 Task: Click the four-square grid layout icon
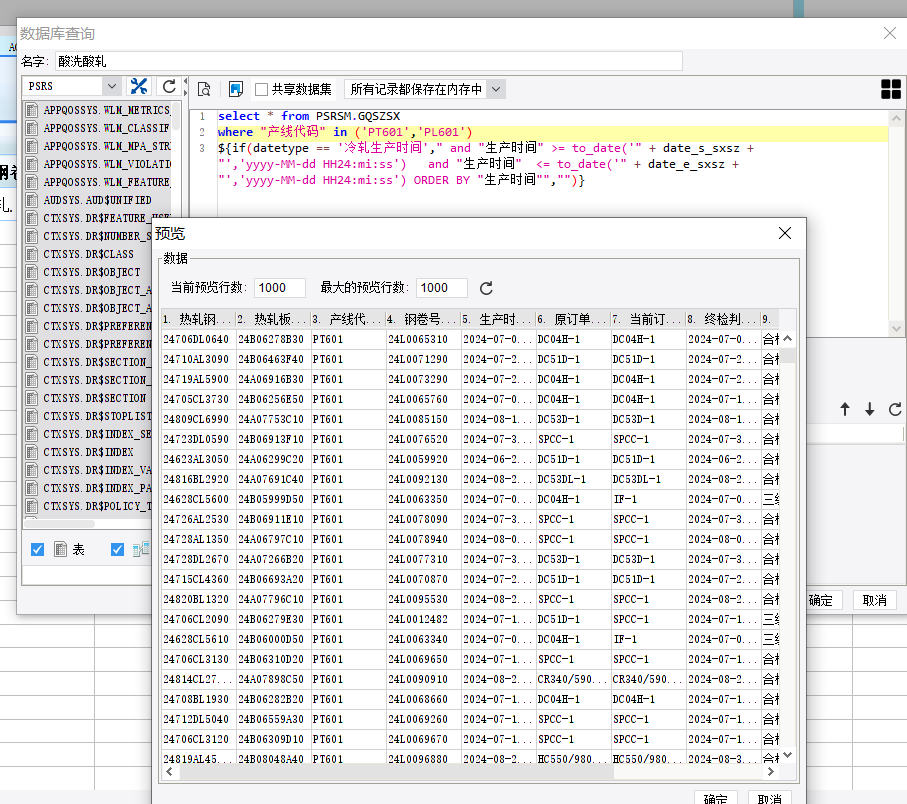[891, 89]
